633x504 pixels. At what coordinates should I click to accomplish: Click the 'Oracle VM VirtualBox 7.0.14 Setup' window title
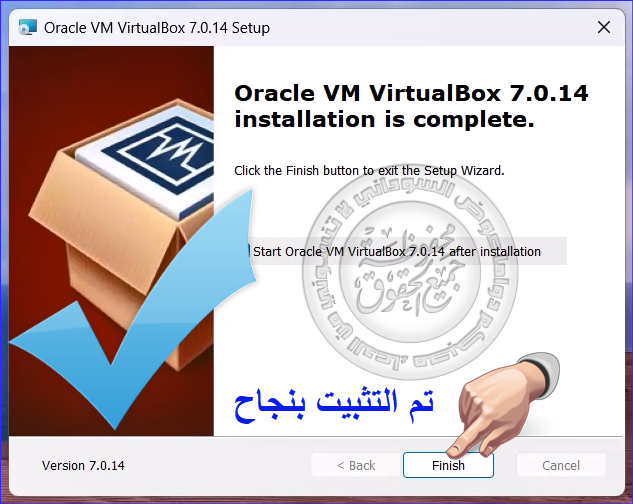[x=157, y=28]
